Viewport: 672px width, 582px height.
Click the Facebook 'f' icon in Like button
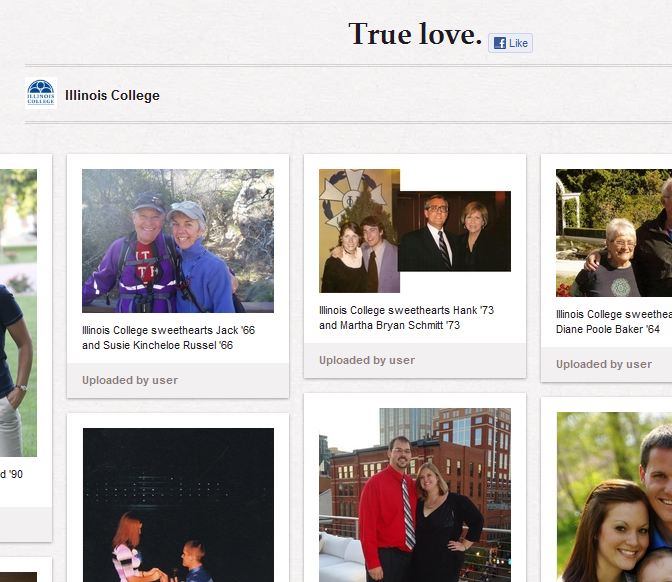coord(500,43)
